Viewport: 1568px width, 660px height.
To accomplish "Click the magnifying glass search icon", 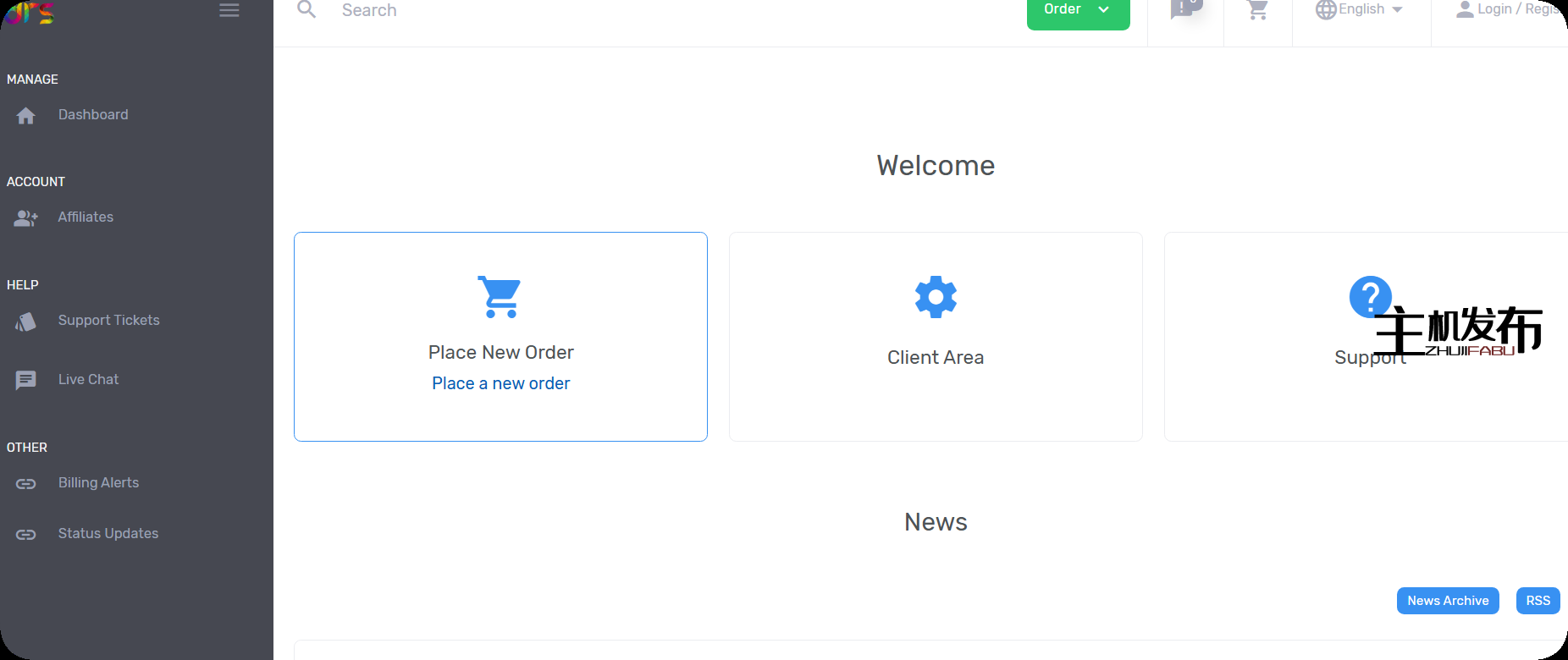I will tap(306, 10).
